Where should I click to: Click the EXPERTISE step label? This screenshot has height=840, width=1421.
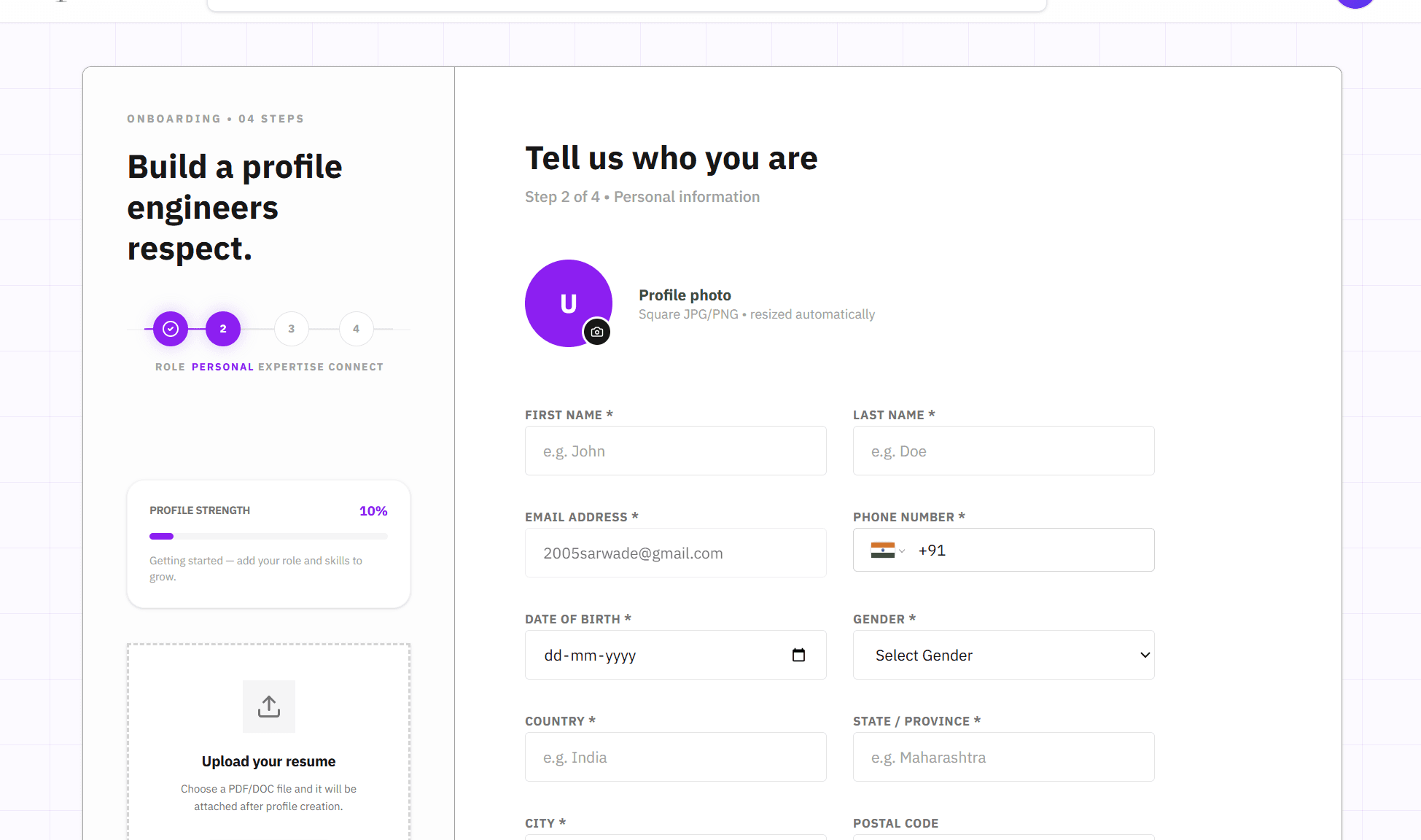pyautogui.click(x=291, y=367)
